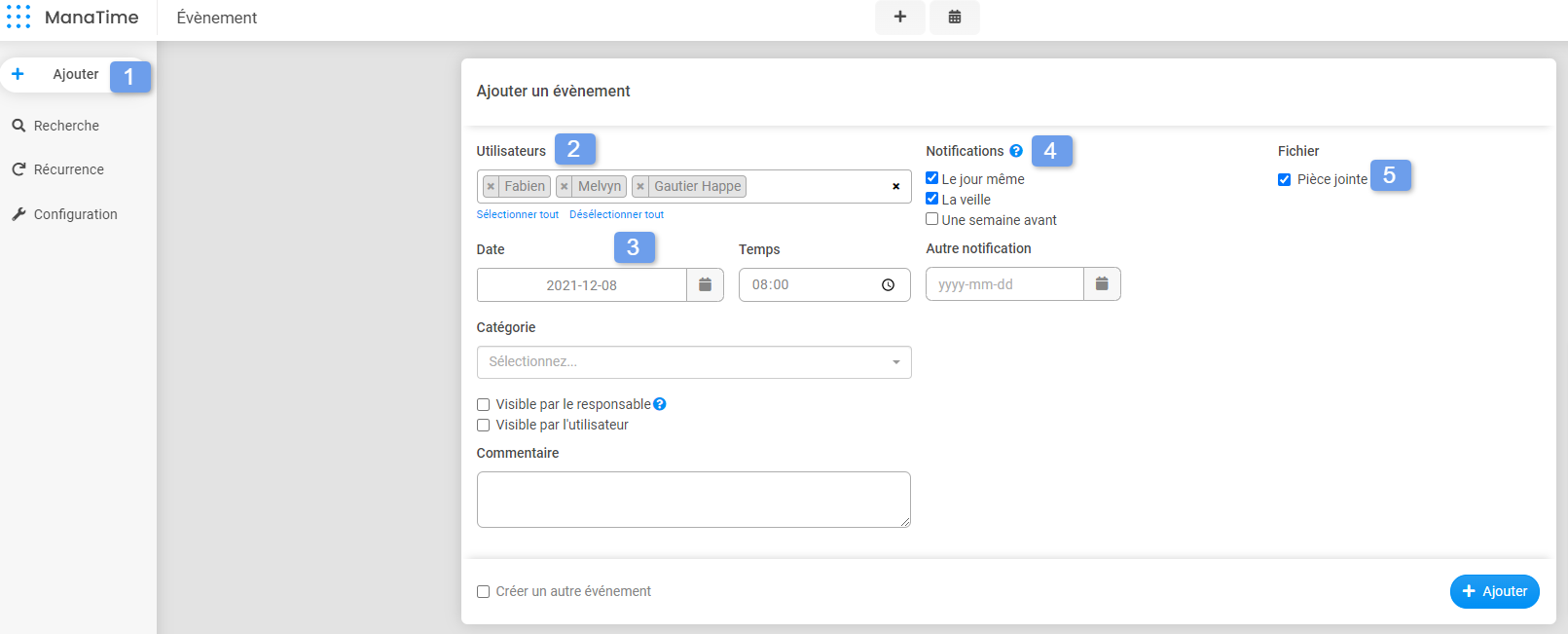Uncheck the Le jour même notification
1568x634 pixels.
(x=932, y=178)
